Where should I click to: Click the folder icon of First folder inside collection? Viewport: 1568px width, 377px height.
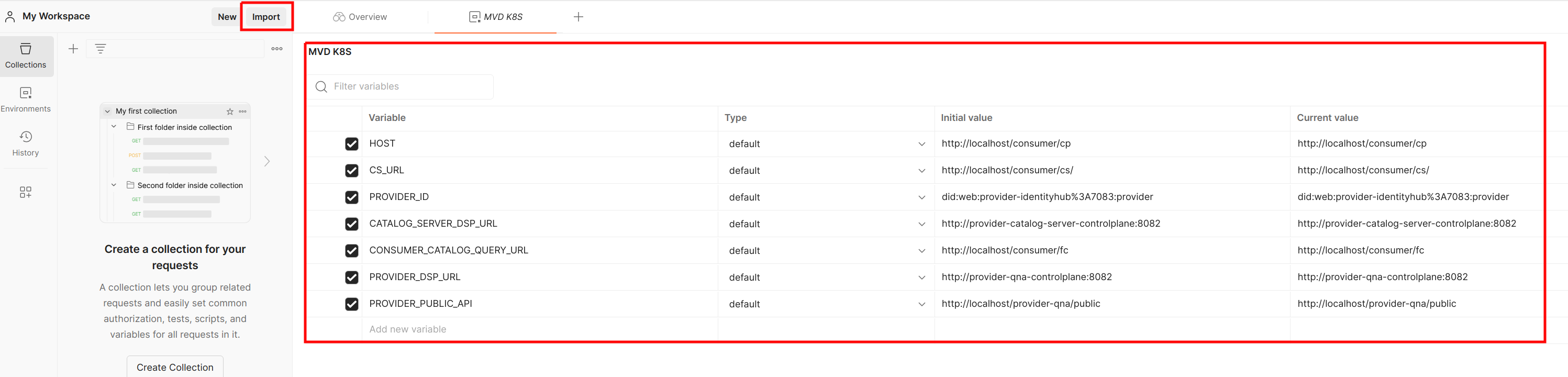(x=130, y=127)
